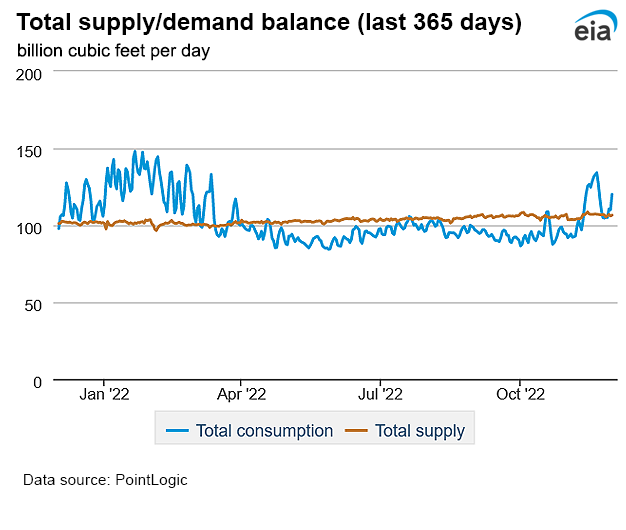The height and width of the screenshot is (530, 626).
Task: Click the 200 y-axis label
Action: coord(29,75)
